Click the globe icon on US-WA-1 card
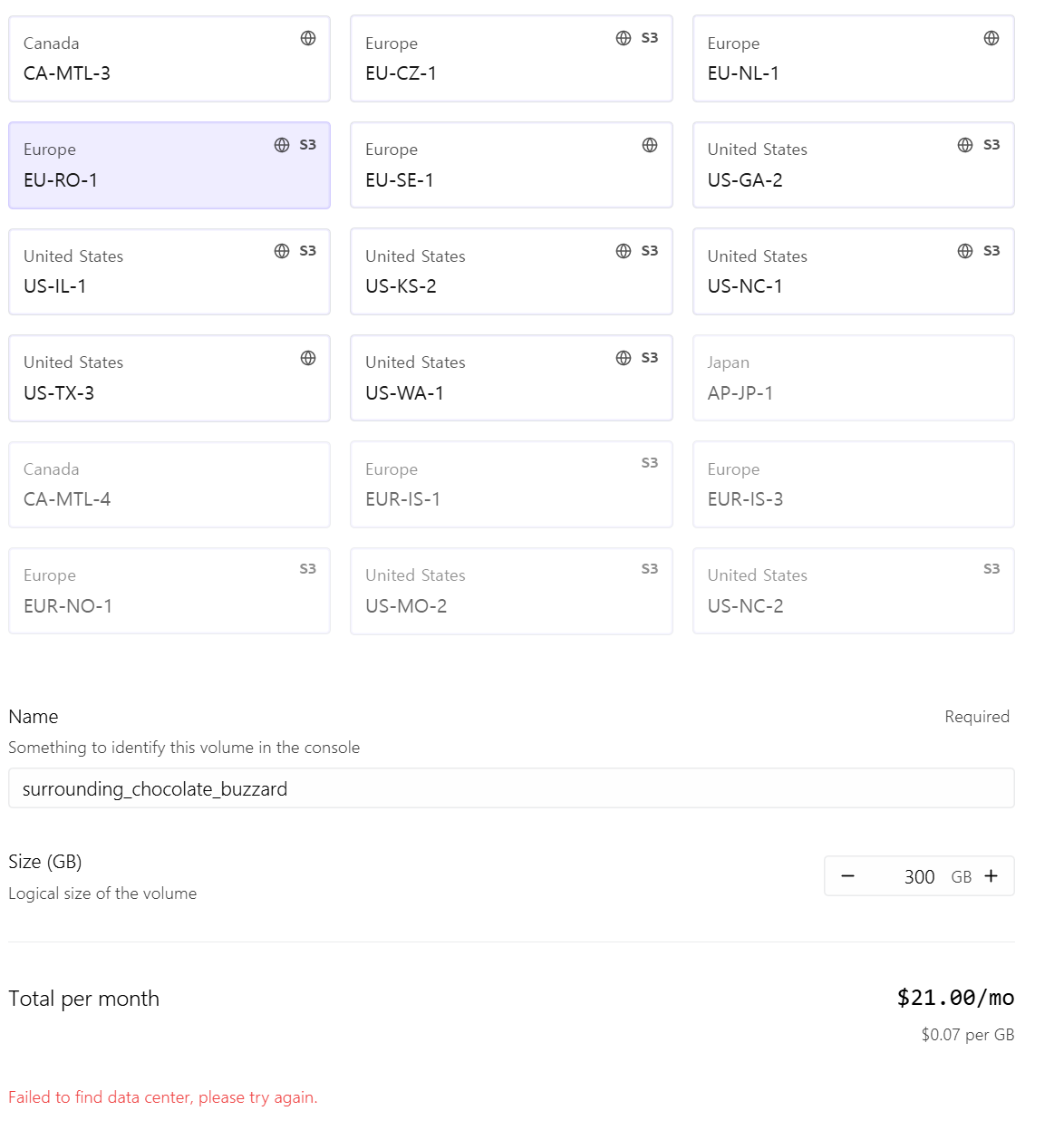Viewport: 1064px width, 1130px height. pos(624,358)
